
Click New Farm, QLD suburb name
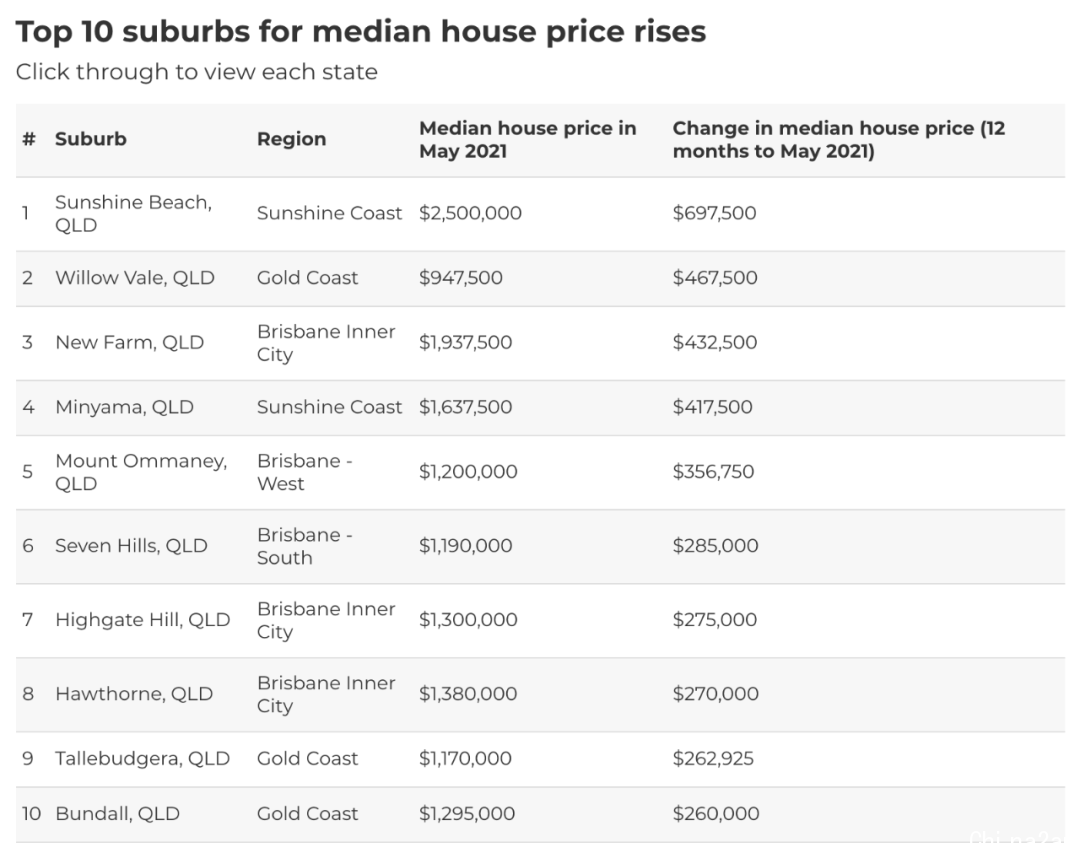tap(129, 342)
